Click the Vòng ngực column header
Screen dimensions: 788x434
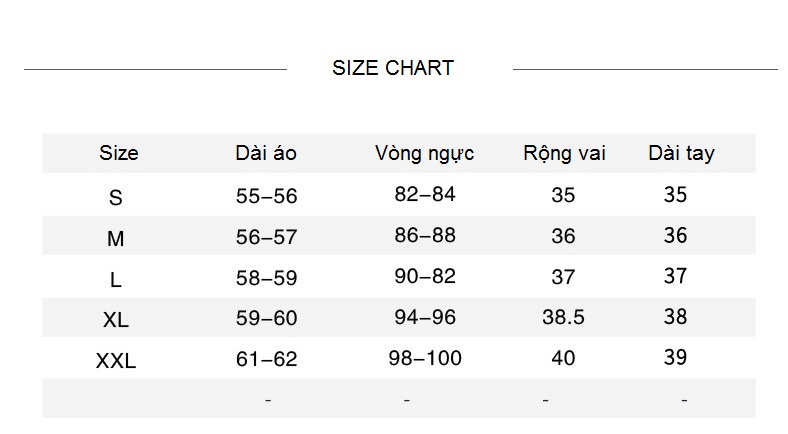pyautogui.click(x=425, y=153)
